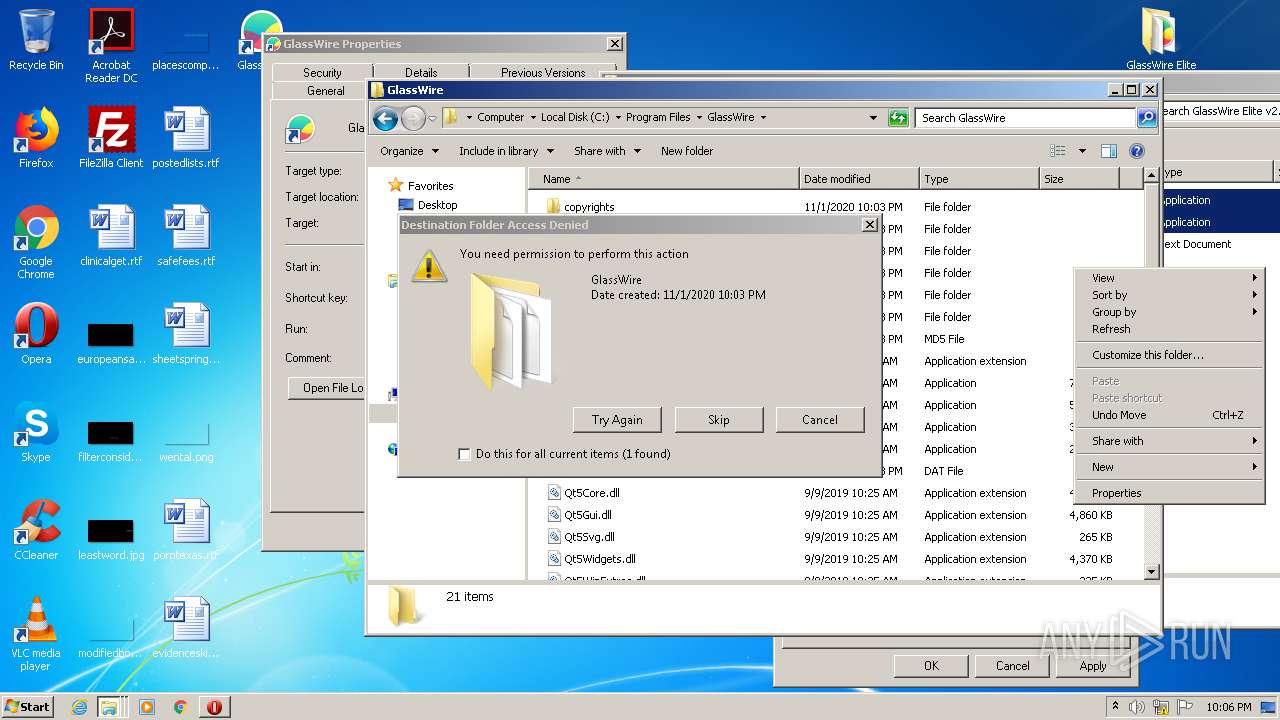Click the volume speaker tray icon
The width and height of the screenshot is (1280, 720).
pos(1137,707)
